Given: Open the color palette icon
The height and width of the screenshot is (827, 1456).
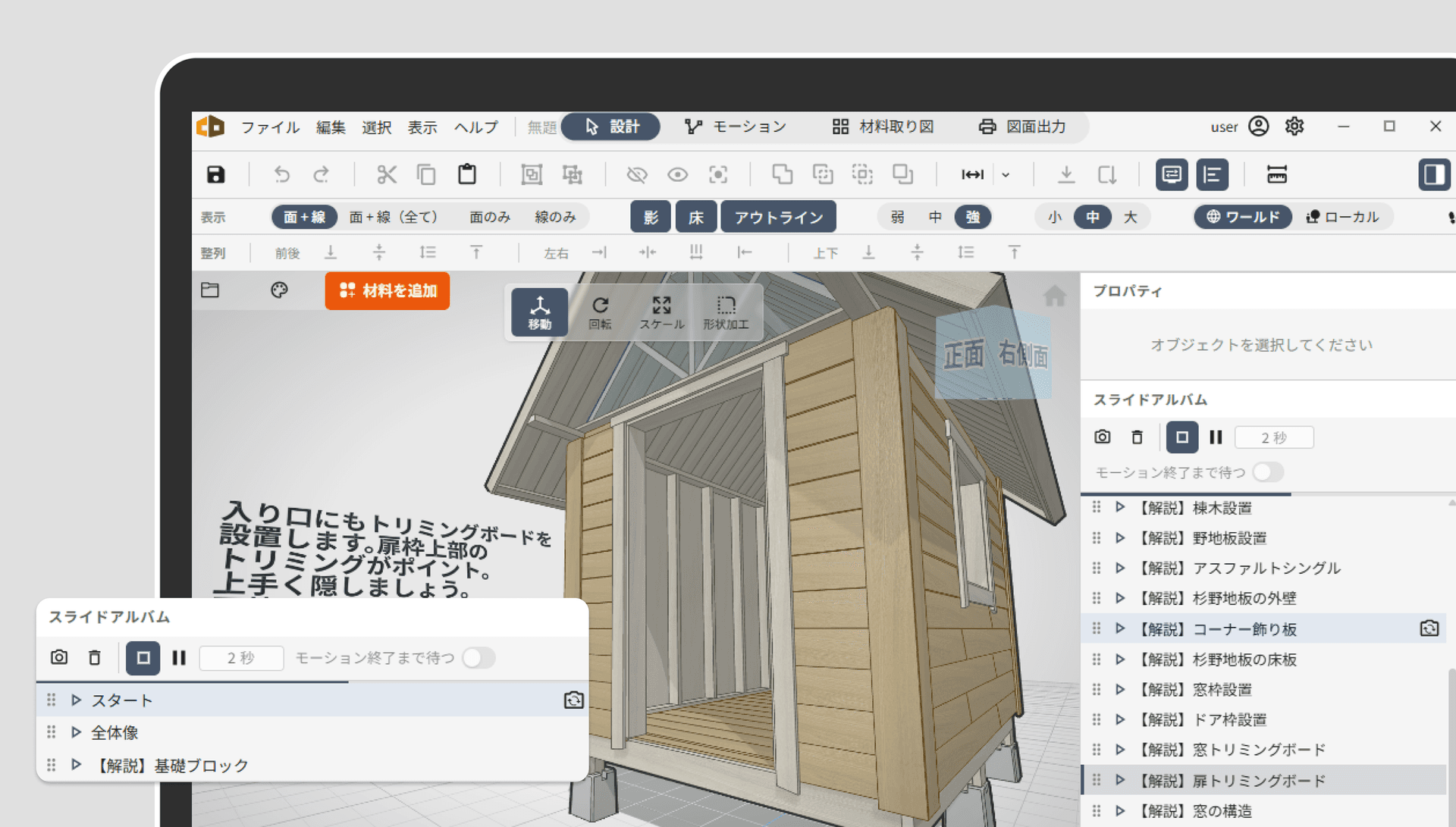Looking at the screenshot, I should pyautogui.click(x=279, y=290).
